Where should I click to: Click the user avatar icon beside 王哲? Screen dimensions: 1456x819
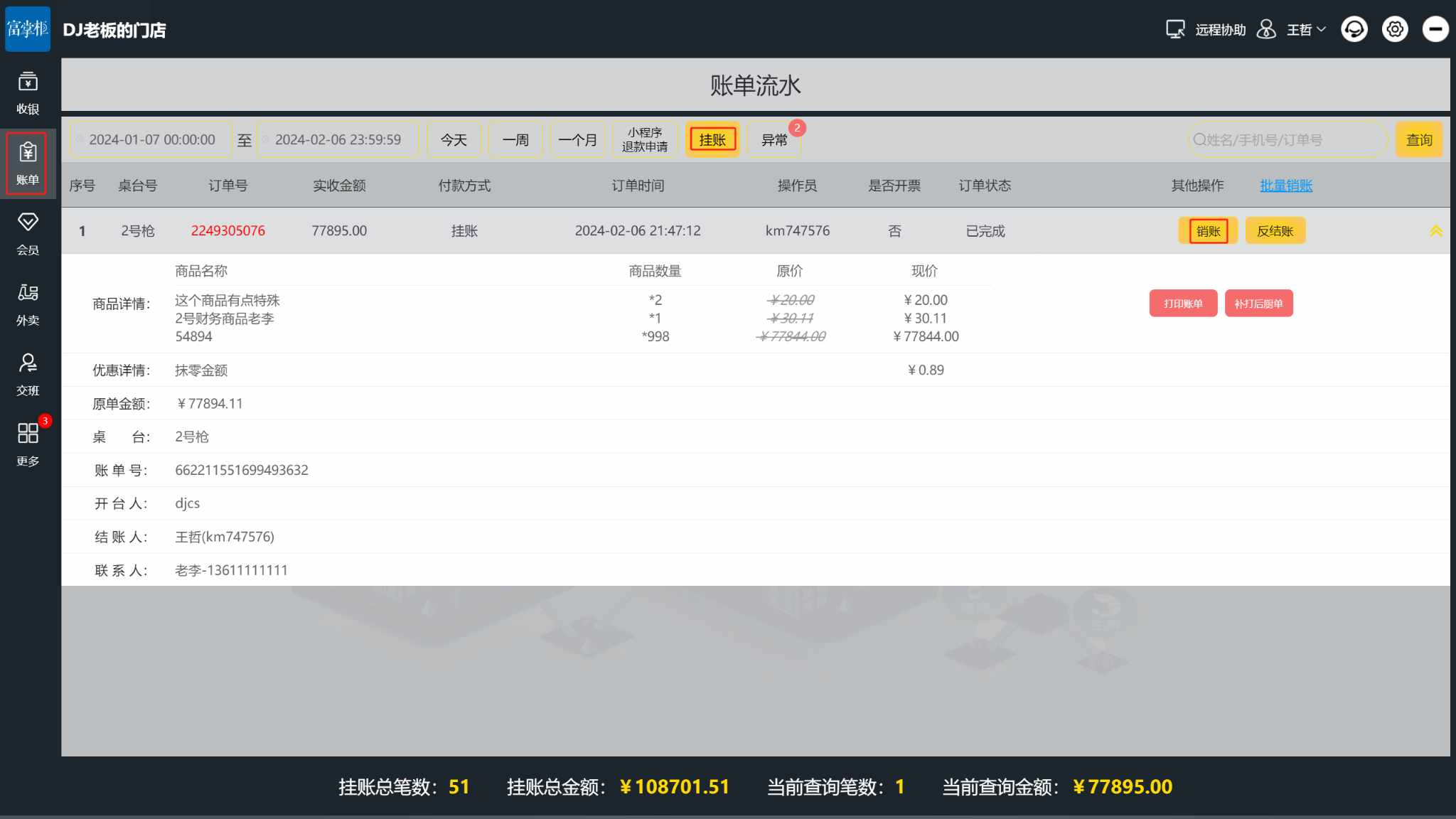(1266, 29)
